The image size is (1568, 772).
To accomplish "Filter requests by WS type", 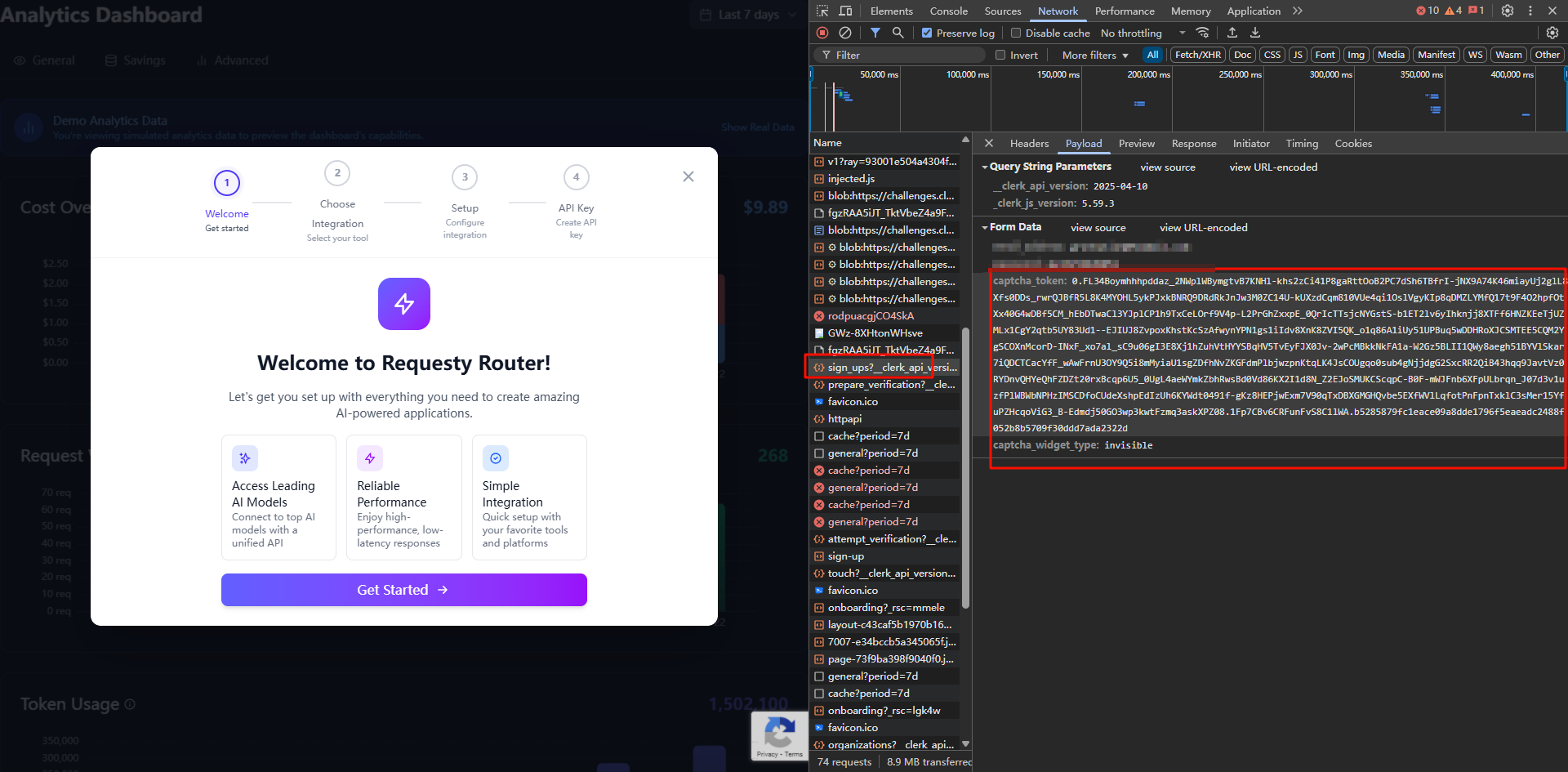I will (x=1475, y=55).
